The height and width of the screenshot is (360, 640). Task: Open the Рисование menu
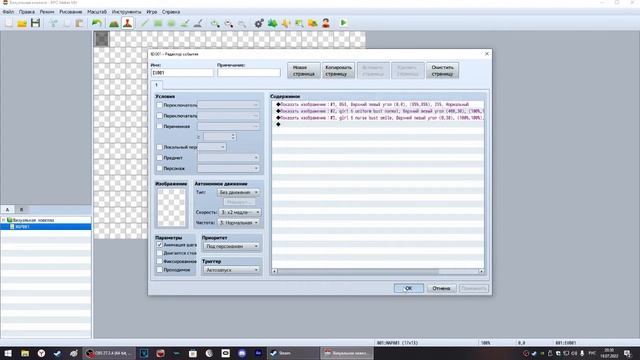(x=71, y=12)
